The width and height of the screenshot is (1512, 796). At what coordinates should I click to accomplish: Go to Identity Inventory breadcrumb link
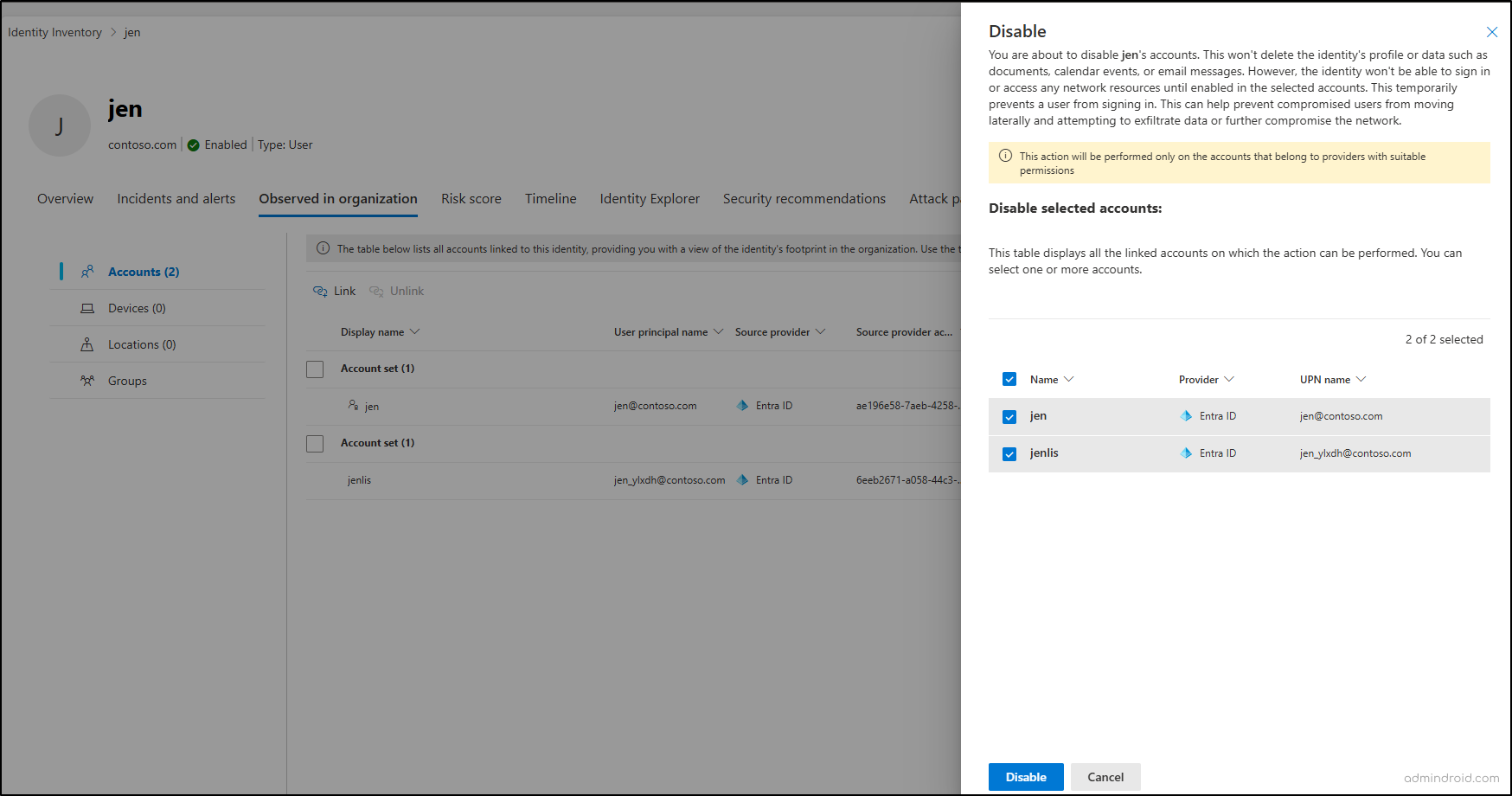coord(55,32)
